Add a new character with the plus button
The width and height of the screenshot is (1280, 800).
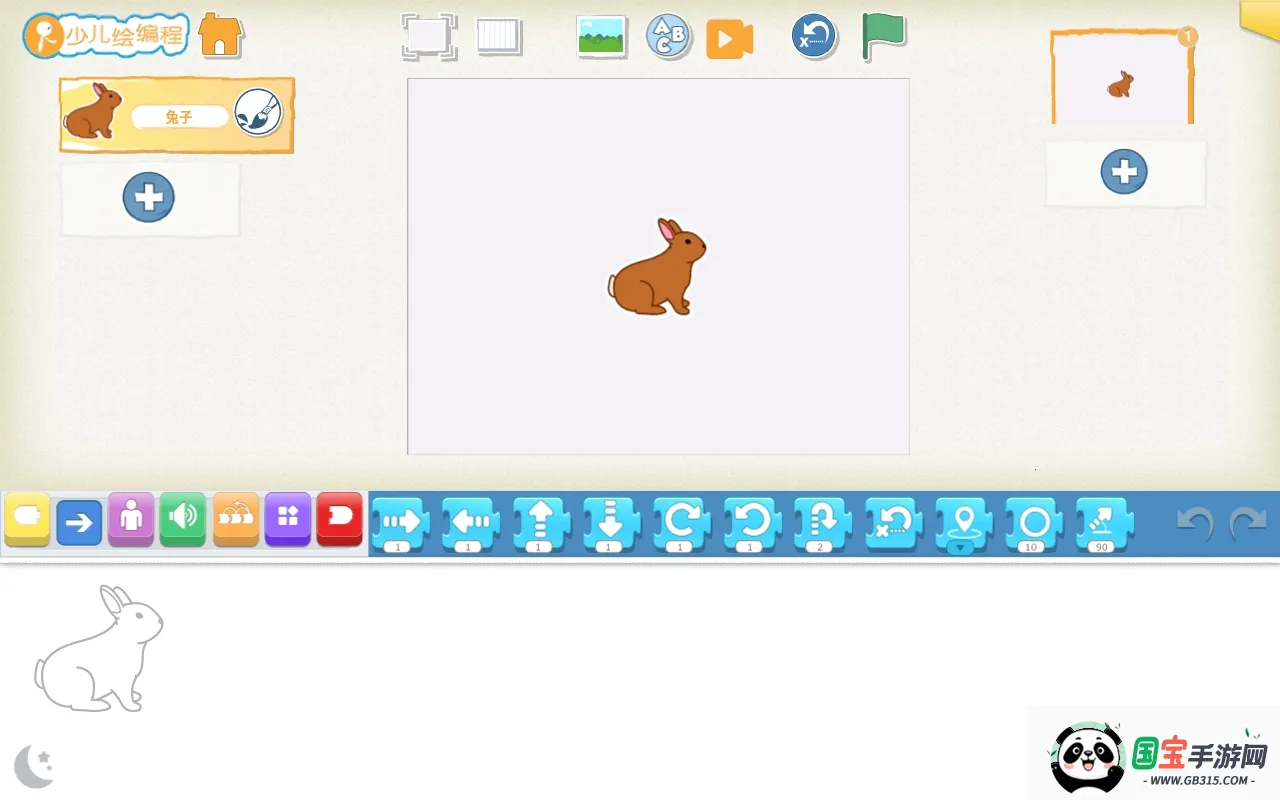point(149,197)
